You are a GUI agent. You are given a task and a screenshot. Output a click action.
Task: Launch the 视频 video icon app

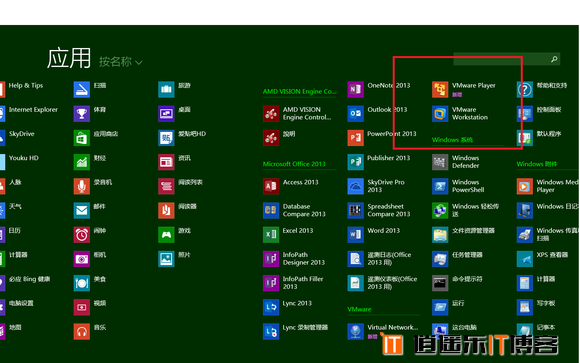pos(82,307)
